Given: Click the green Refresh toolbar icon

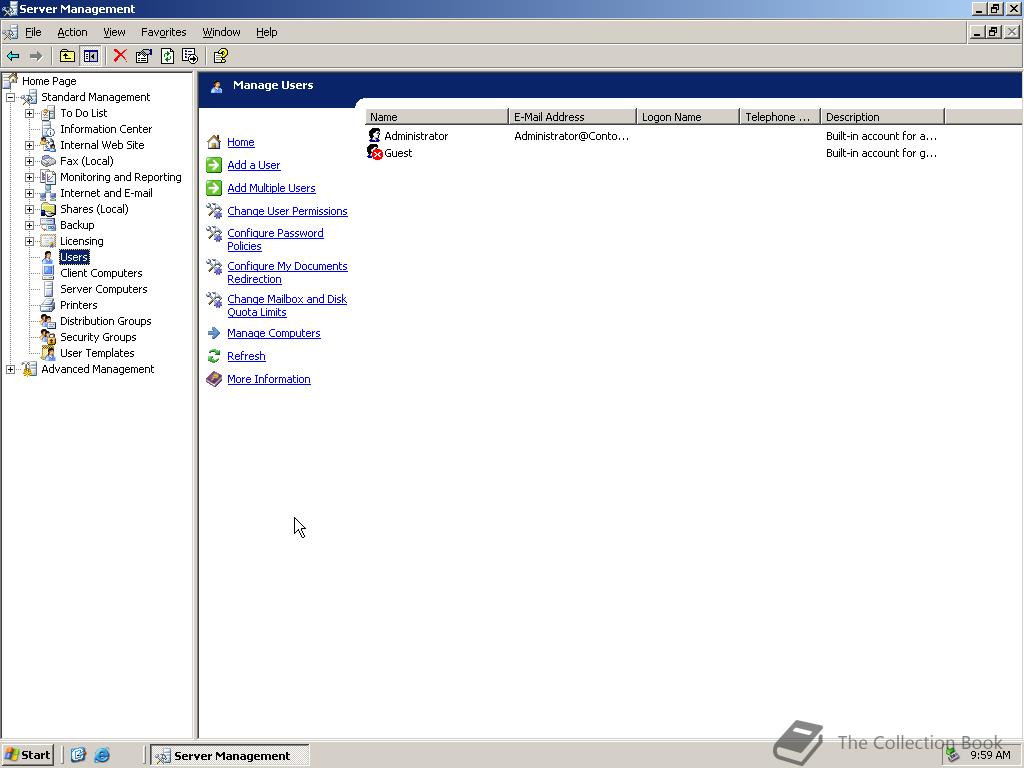Looking at the screenshot, I should [x=167, y=56].
